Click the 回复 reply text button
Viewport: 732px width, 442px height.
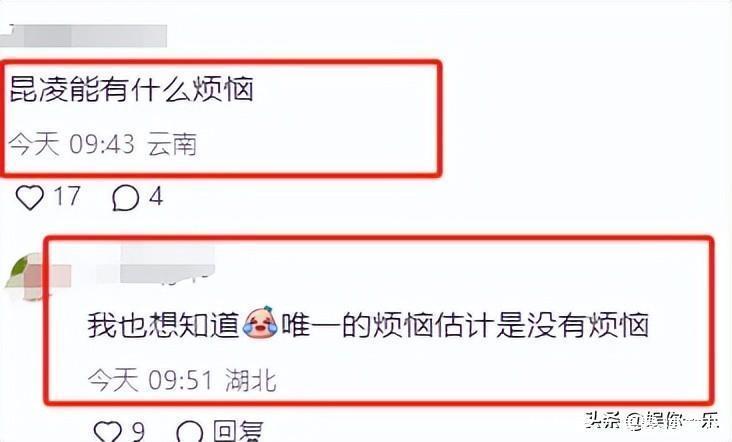coord(238,431)
